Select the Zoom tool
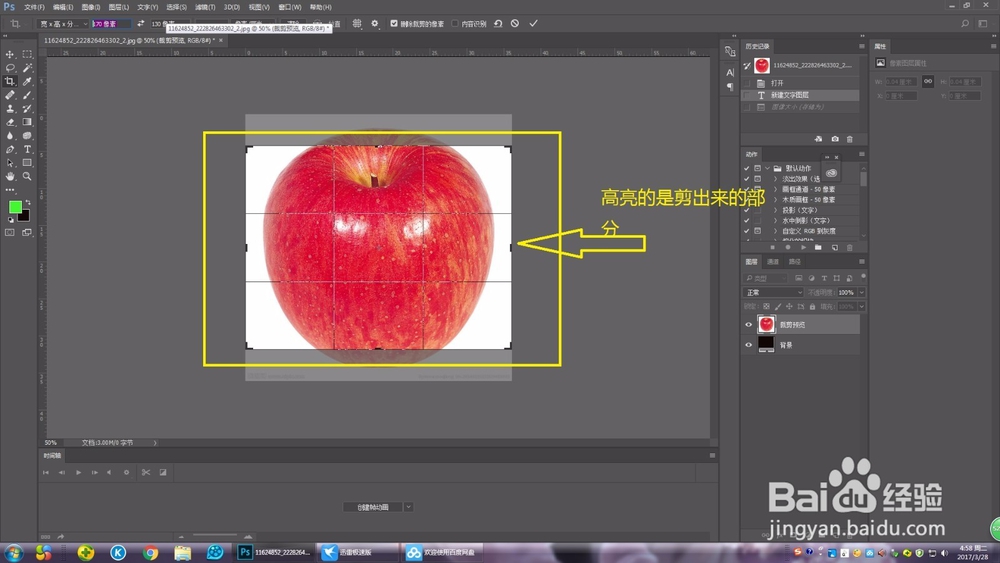1000x563 pixels. (27, 176)
